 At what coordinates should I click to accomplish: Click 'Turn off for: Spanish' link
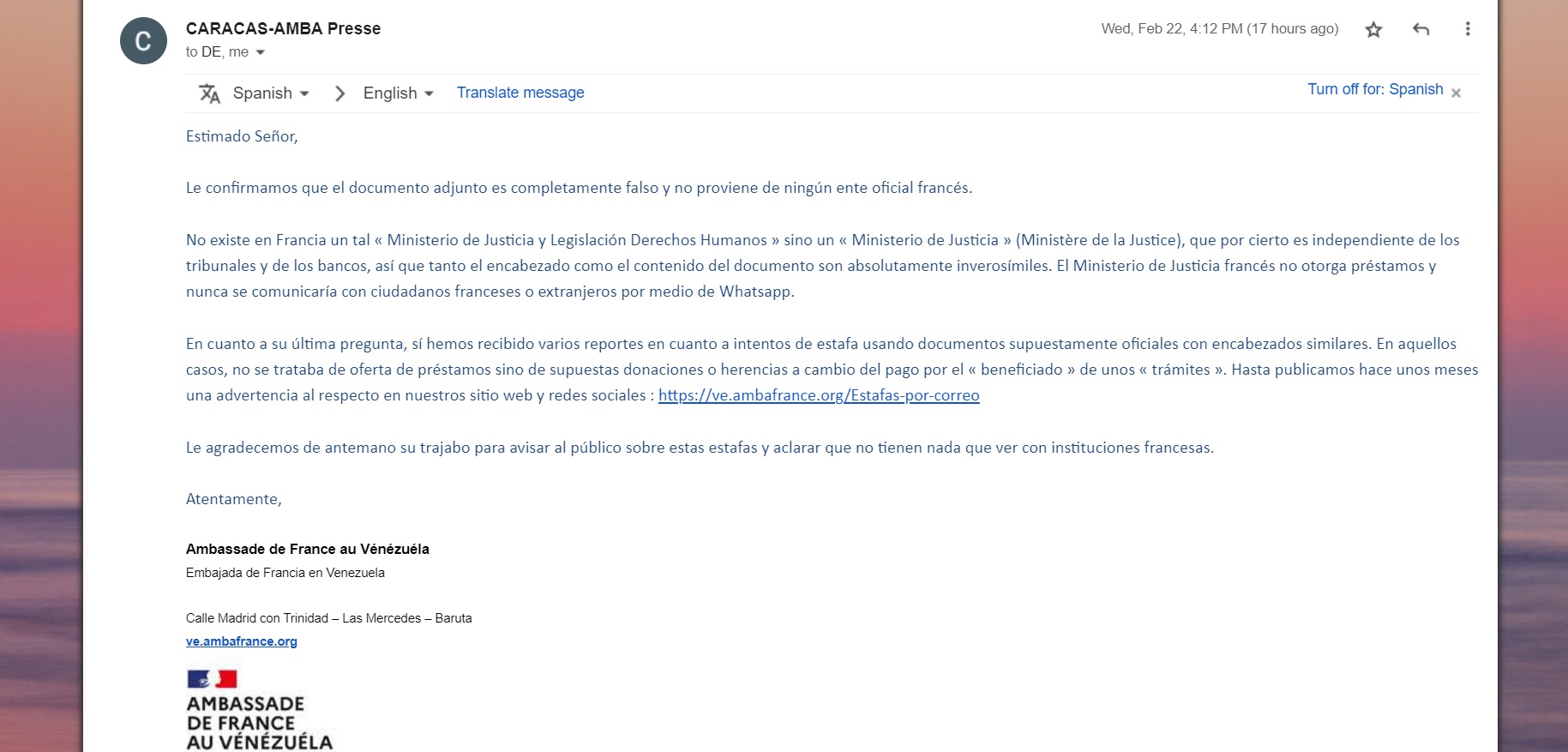(1375, 89)
